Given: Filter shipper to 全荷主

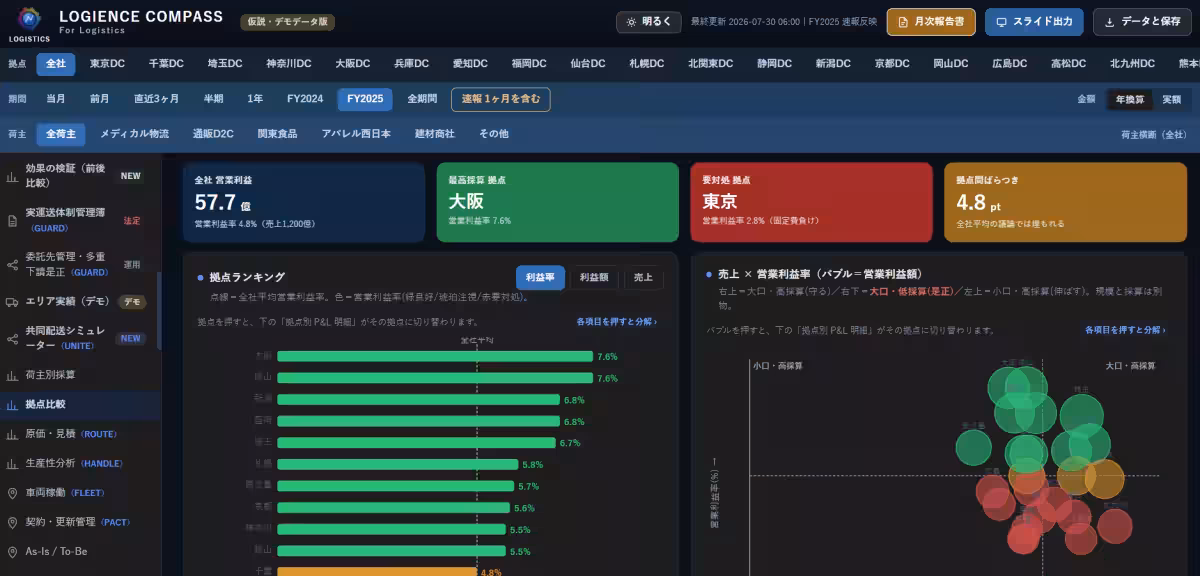Looking at the screenshot, I should pos(61,133).
